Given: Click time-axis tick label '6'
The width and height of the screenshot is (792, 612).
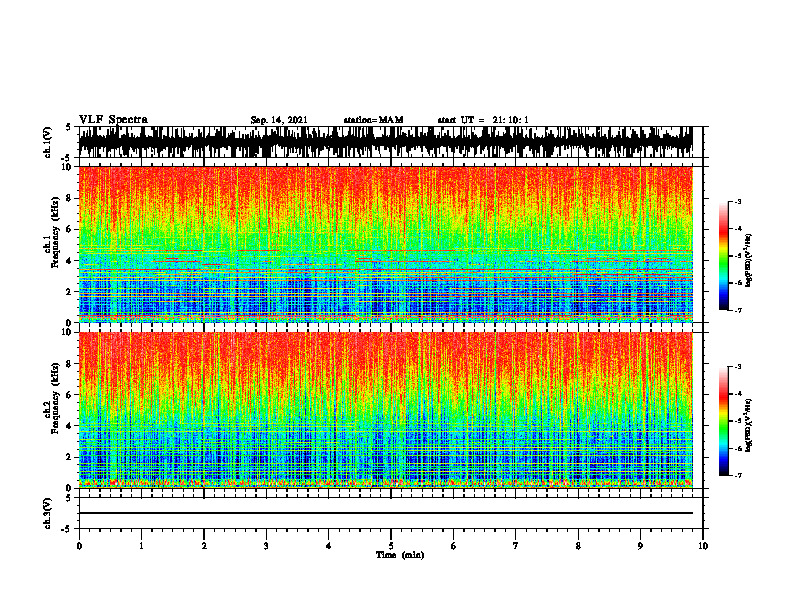Looking at the screenshot, I should coord(453,546).
